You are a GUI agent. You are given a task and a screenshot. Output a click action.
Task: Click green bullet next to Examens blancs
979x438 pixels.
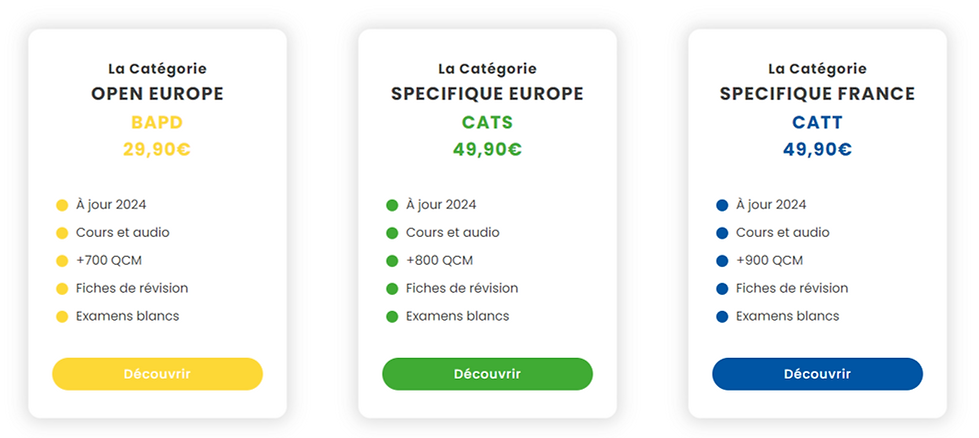(x=392, y=317)
